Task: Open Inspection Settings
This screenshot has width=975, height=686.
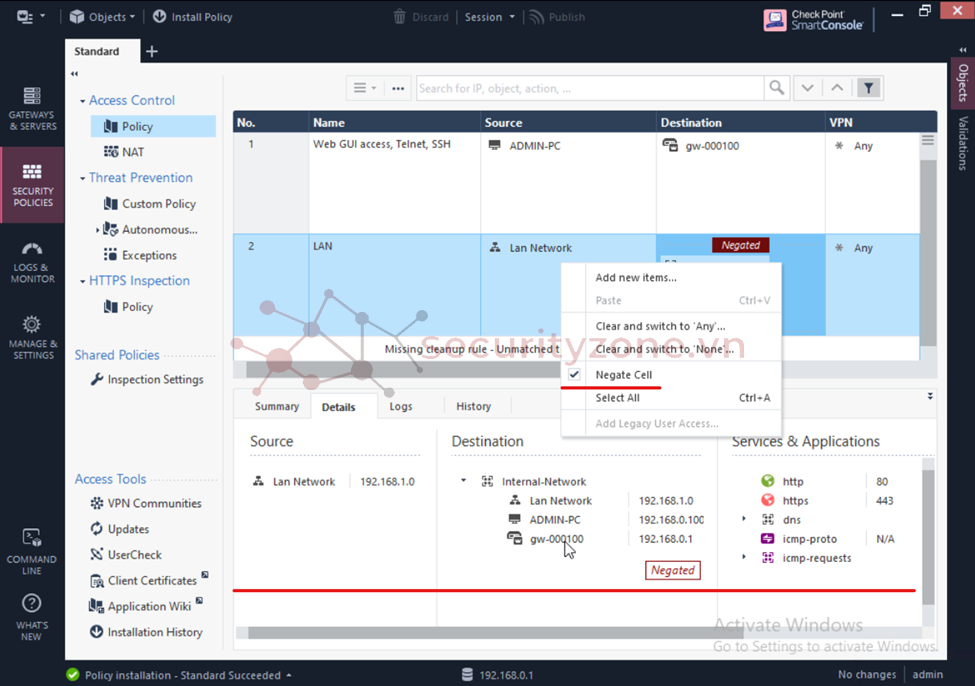Action: [147, 379]
